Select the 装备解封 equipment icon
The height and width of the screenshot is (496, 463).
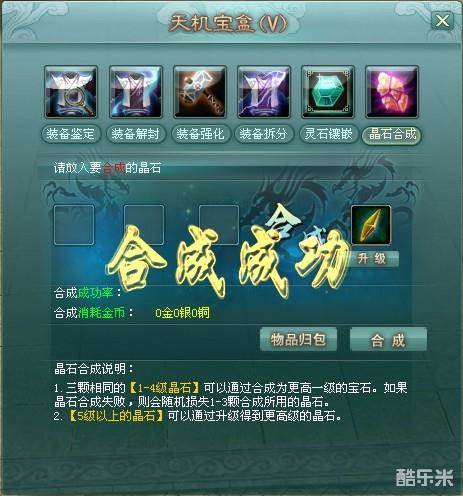tap(136, 92)
